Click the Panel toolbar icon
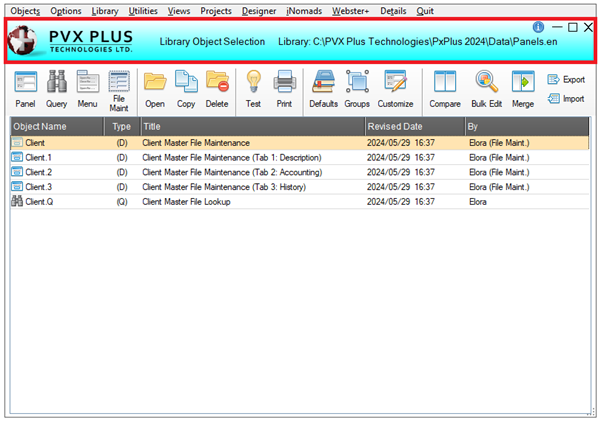This screenshot has width=601, height=422. point(25,88)
